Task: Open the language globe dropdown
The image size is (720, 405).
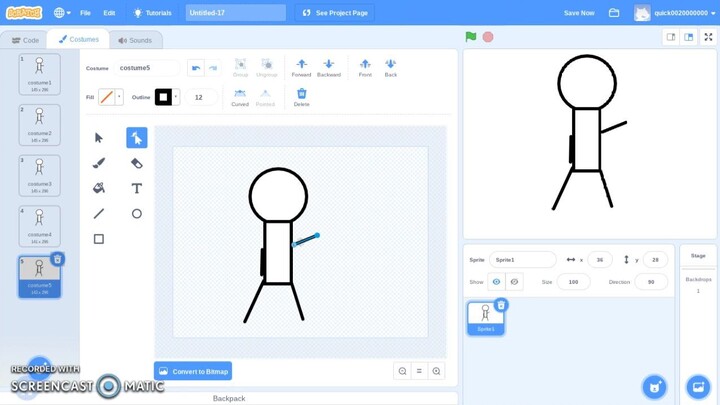Action: coord(62,13)
